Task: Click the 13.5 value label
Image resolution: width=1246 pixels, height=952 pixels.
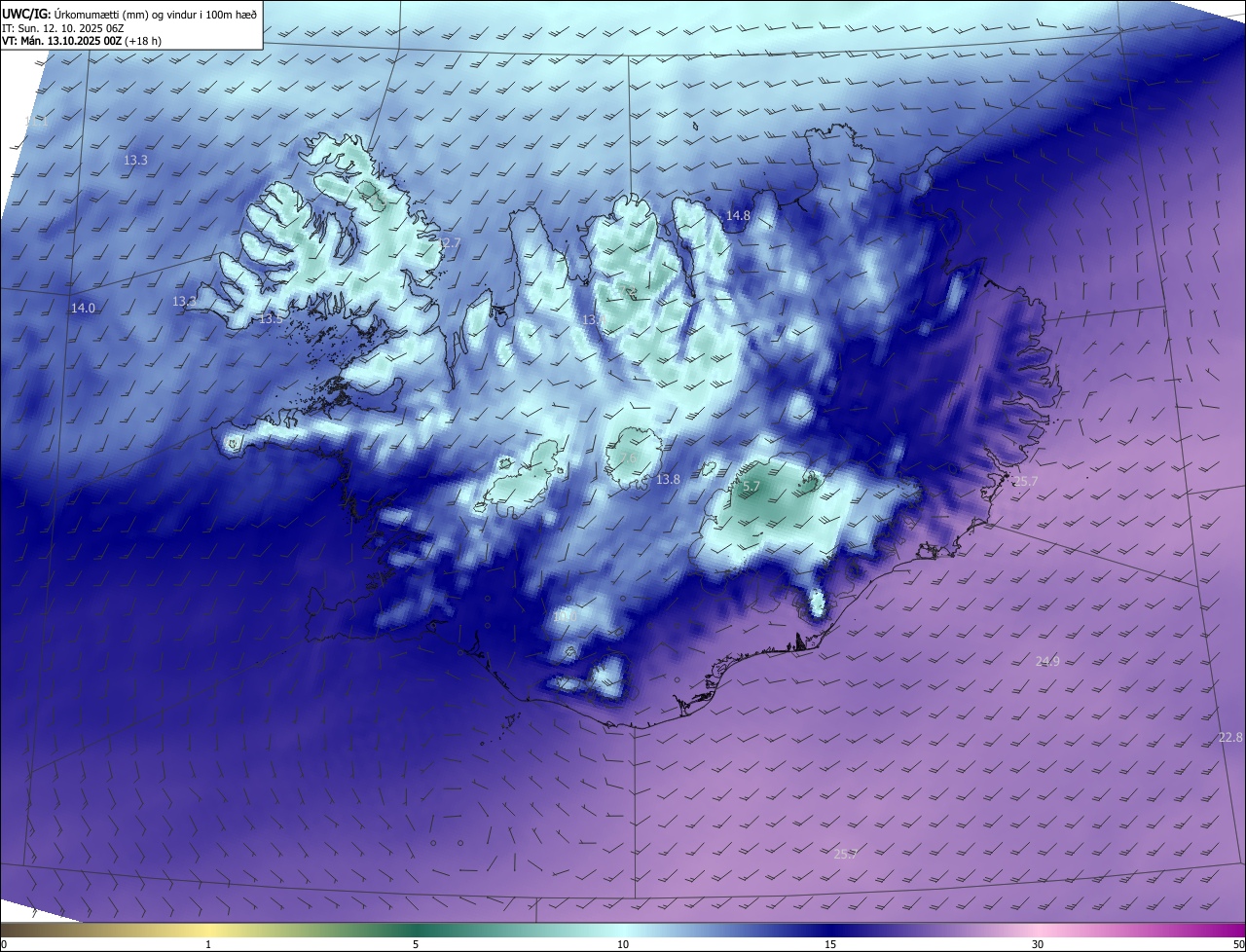Action: 271,319
